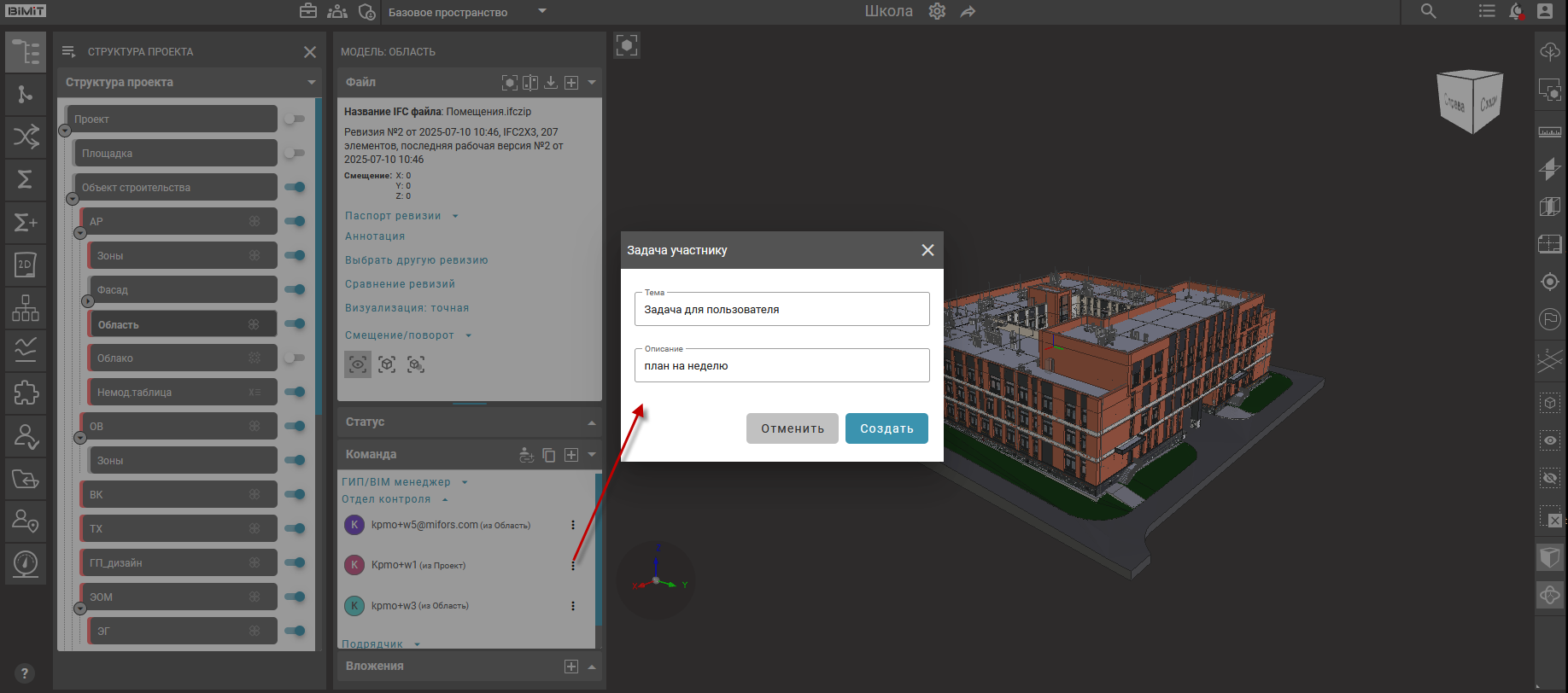Click the Описание input field

click(781, 366)
